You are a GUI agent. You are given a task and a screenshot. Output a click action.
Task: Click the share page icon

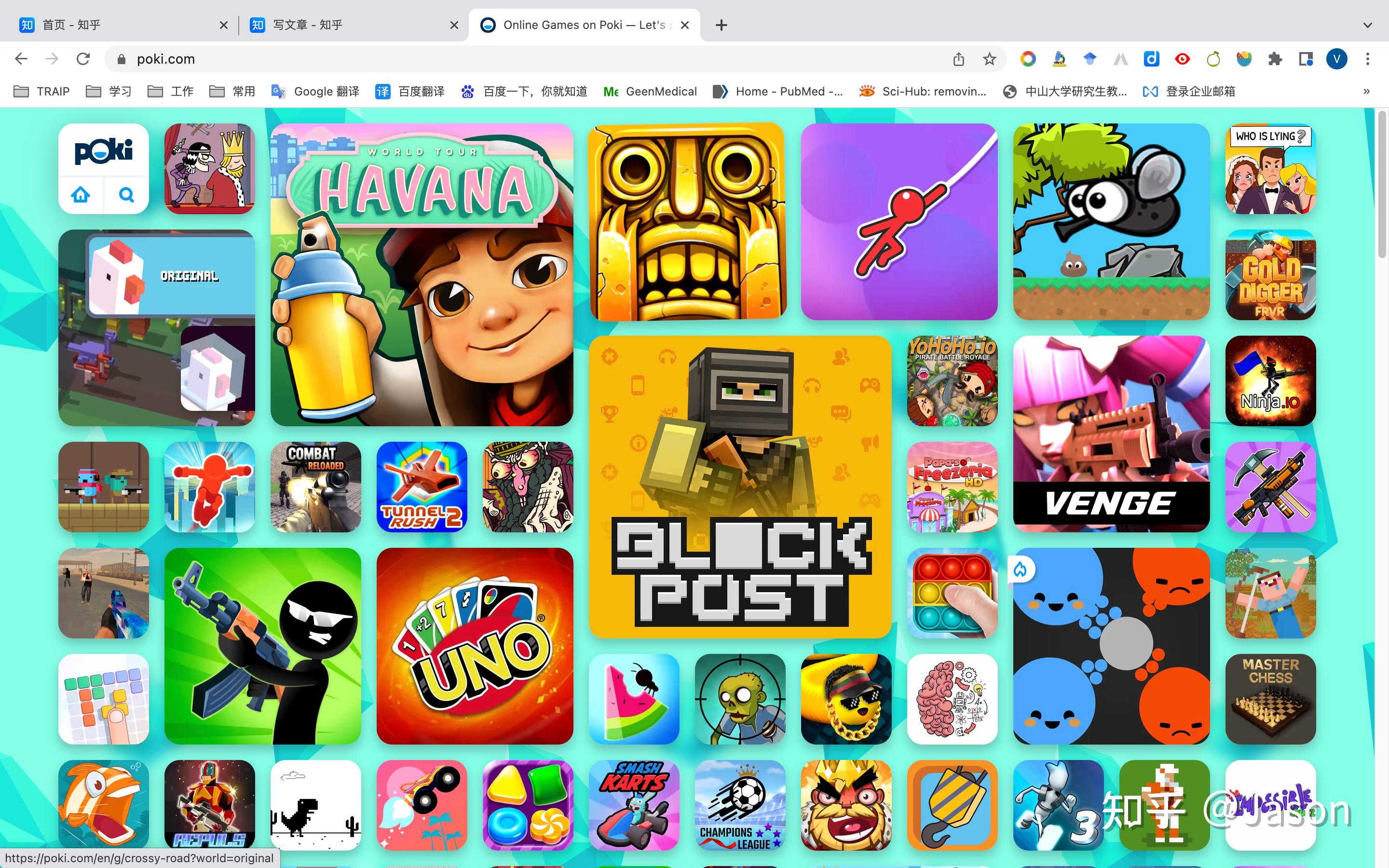[958, 59]
